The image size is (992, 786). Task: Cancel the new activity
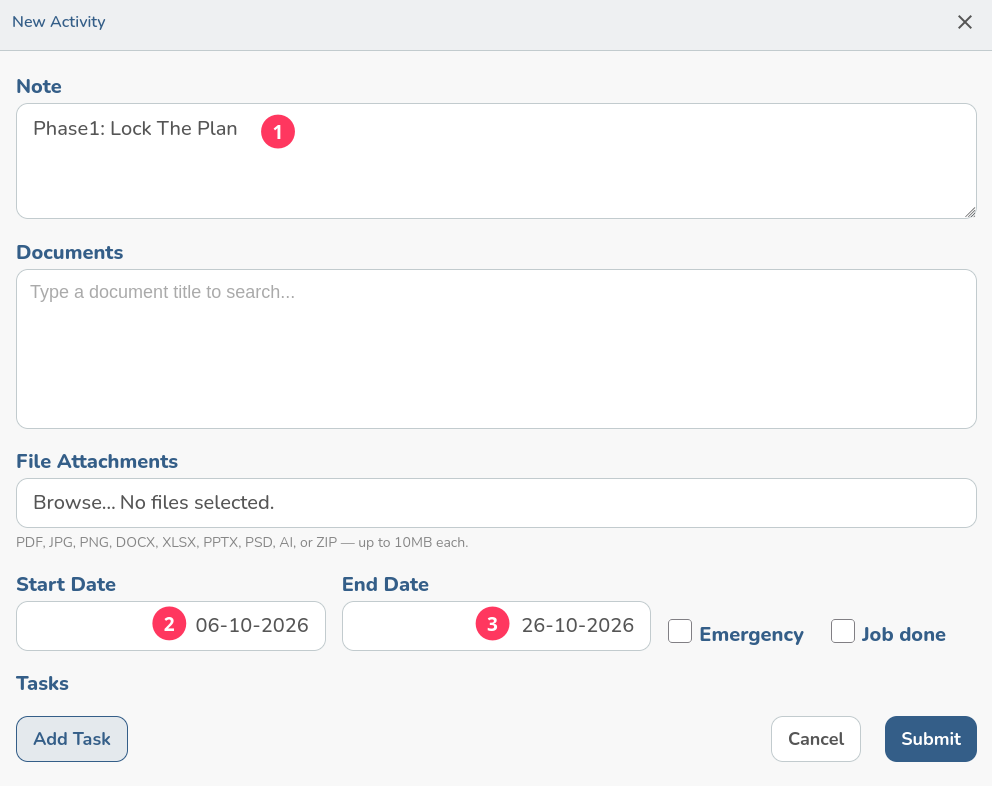(x=815, y=739)
